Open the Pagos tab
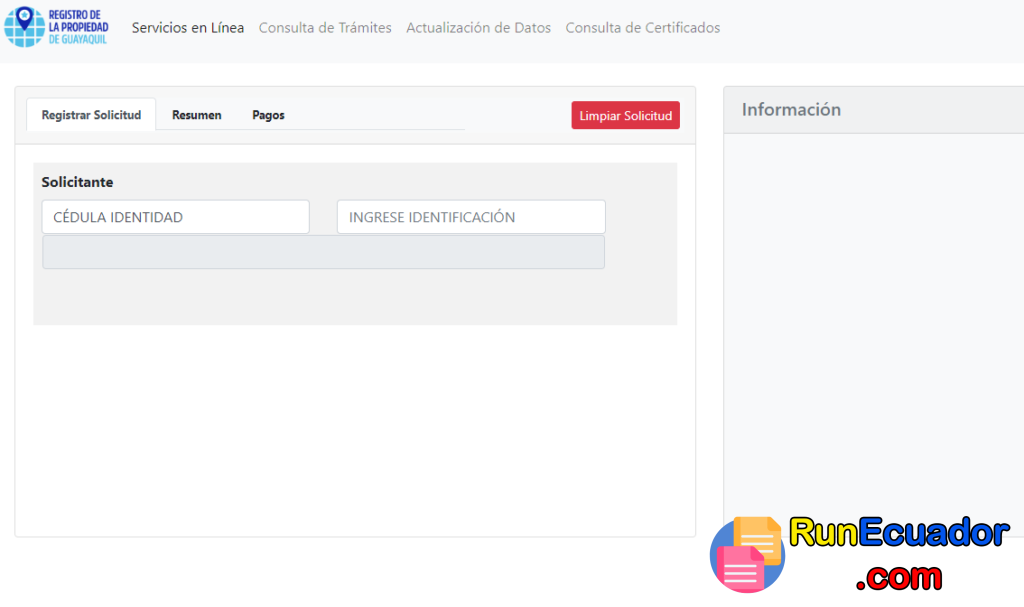Viewport: 1024px width, 607px height. [268, 115]
